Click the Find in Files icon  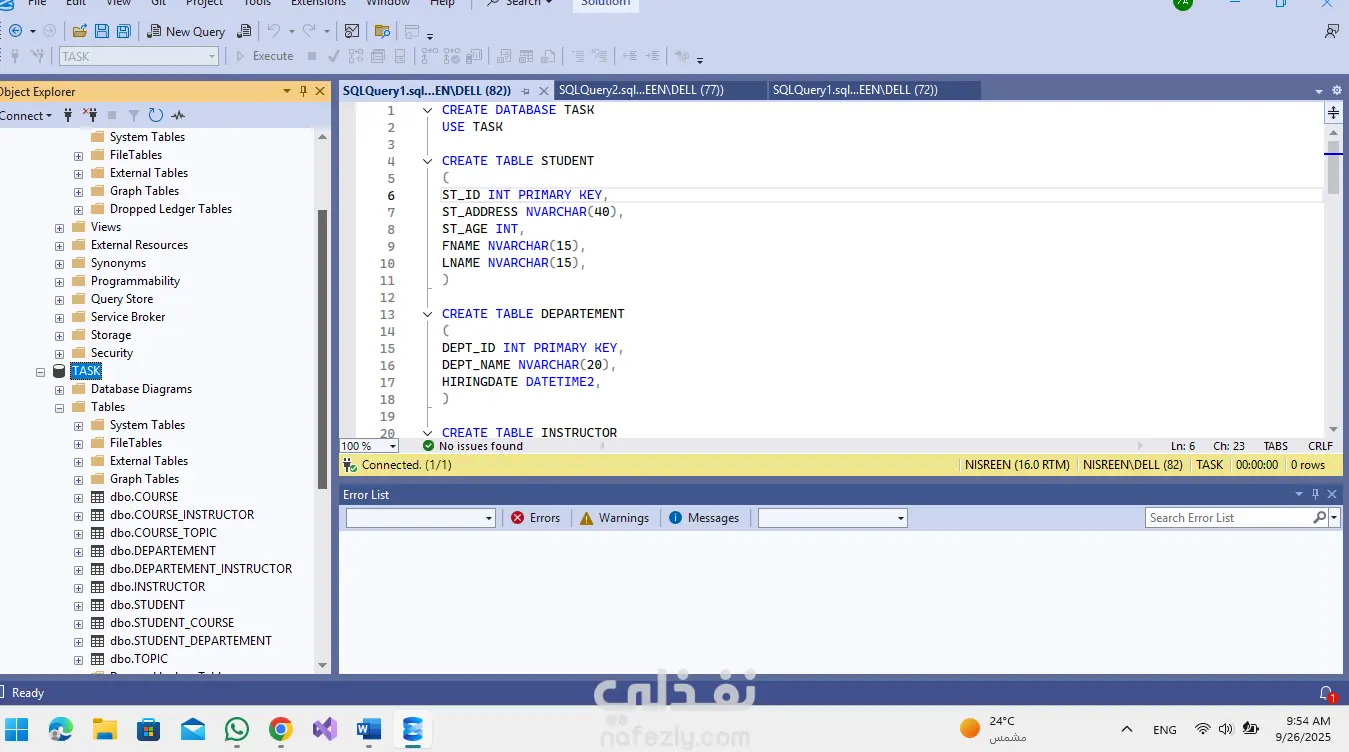(x=382, y=31)
